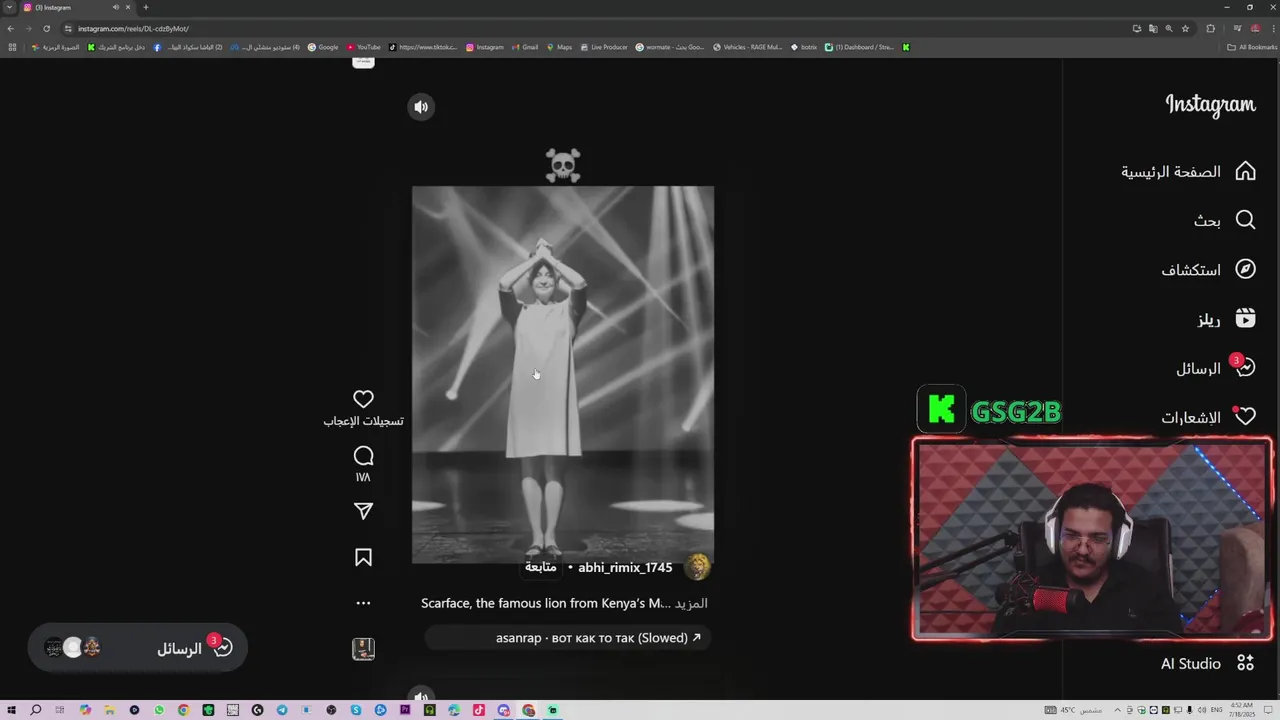Open wormate bookmark
The width and height of the screenshot is (1280, 720).
click(670, 47)
